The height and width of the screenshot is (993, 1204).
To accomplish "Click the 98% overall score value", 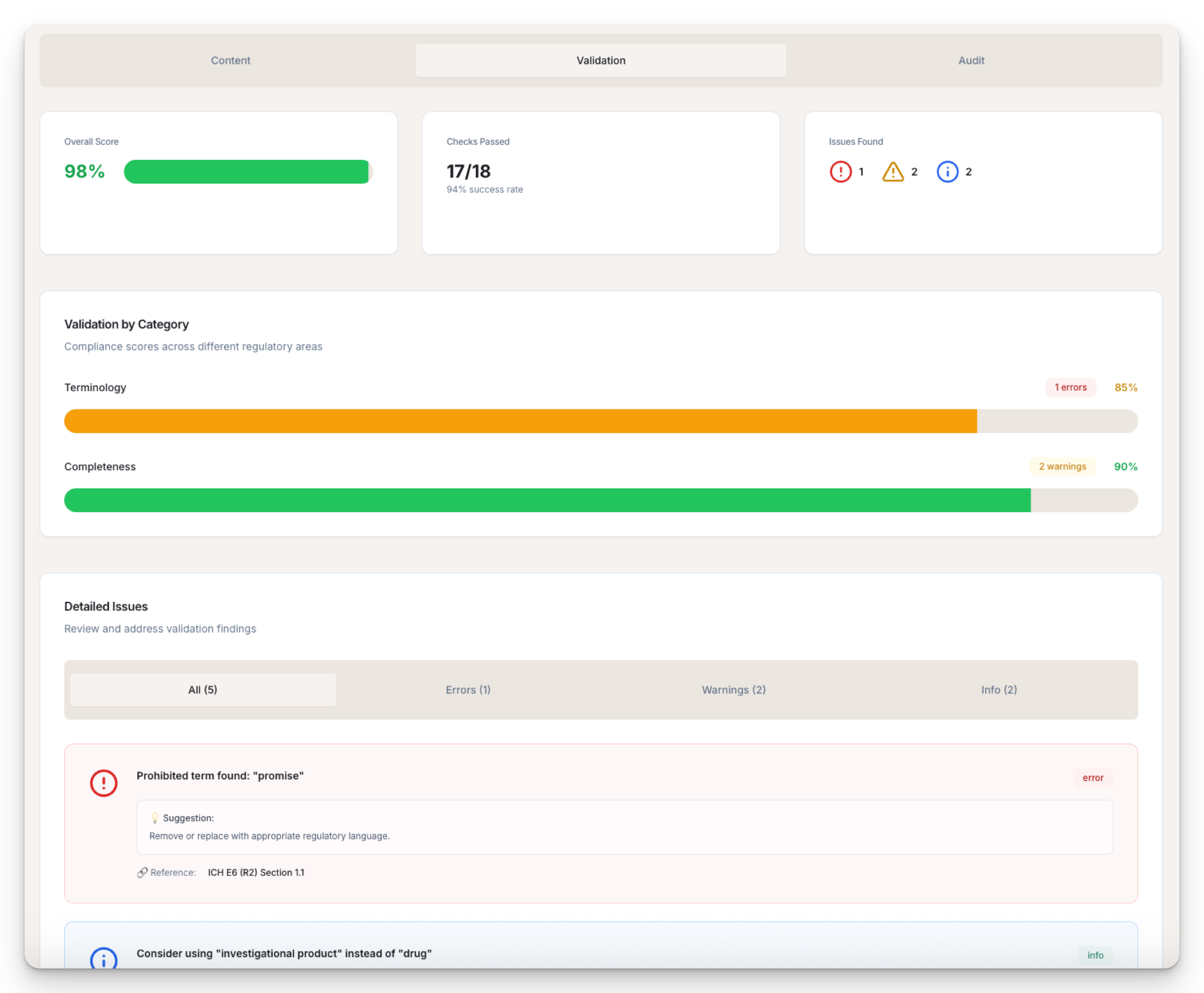I will click(x=84, y=172).
